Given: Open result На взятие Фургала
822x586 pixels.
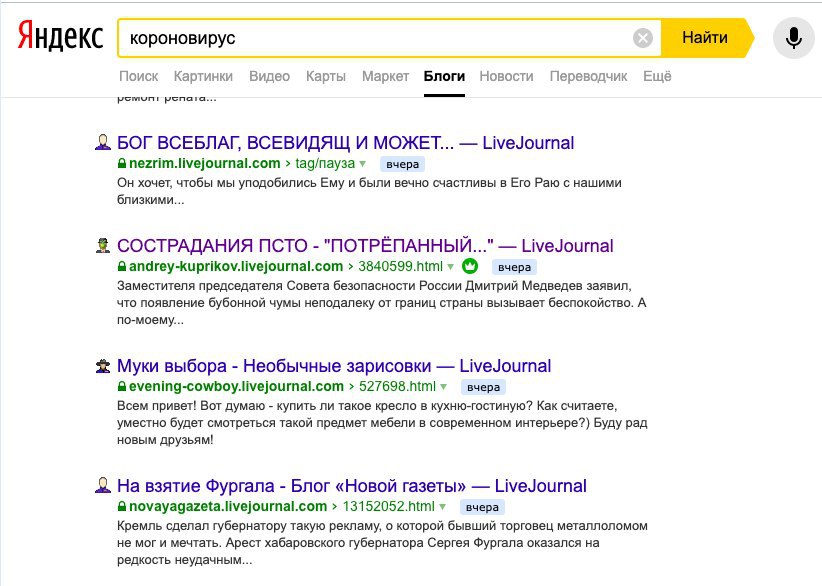Looking at the screenshot, I should click(x=352, y=485).
